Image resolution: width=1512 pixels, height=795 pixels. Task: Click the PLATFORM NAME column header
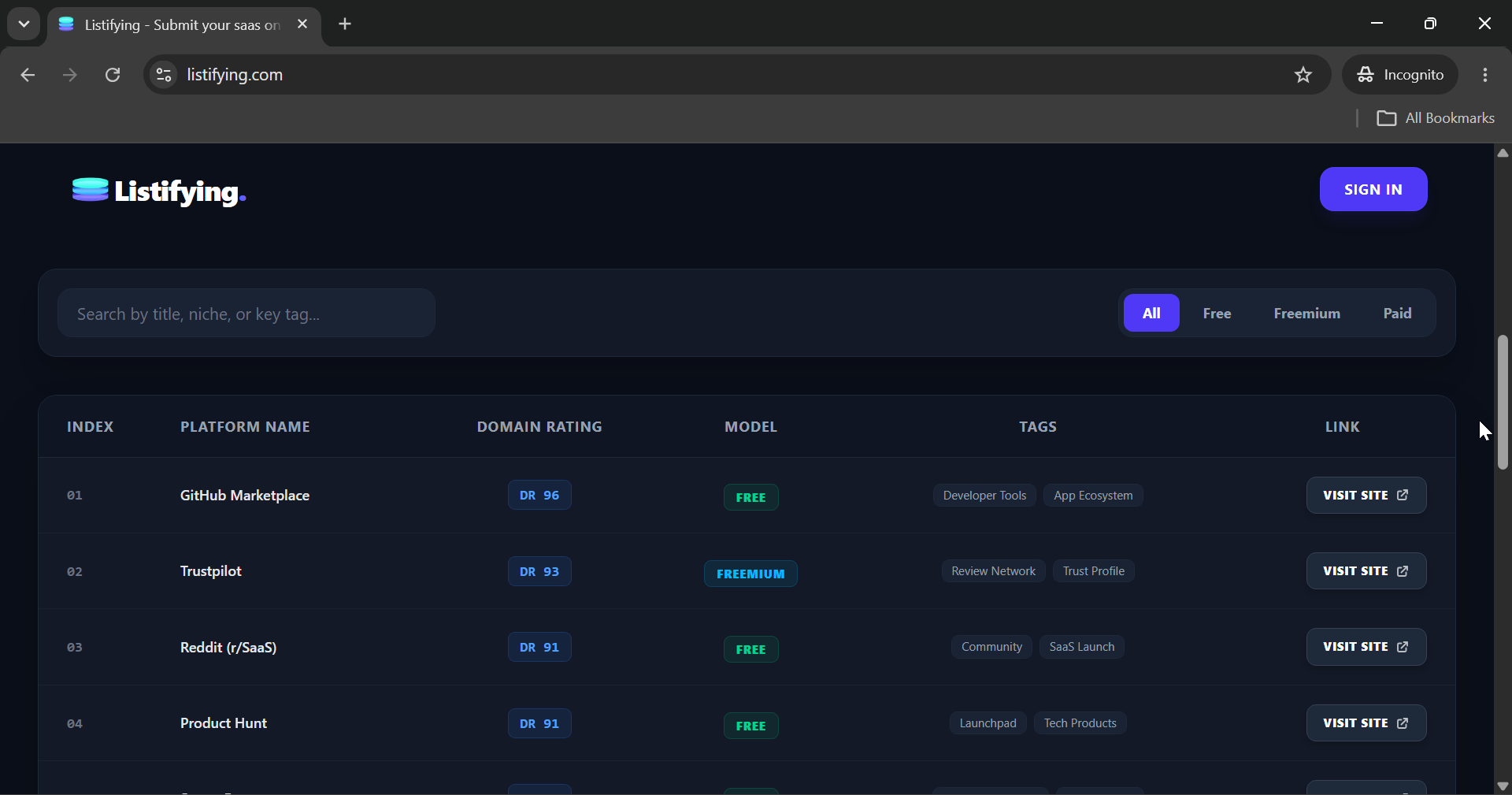tap(245, 427)
